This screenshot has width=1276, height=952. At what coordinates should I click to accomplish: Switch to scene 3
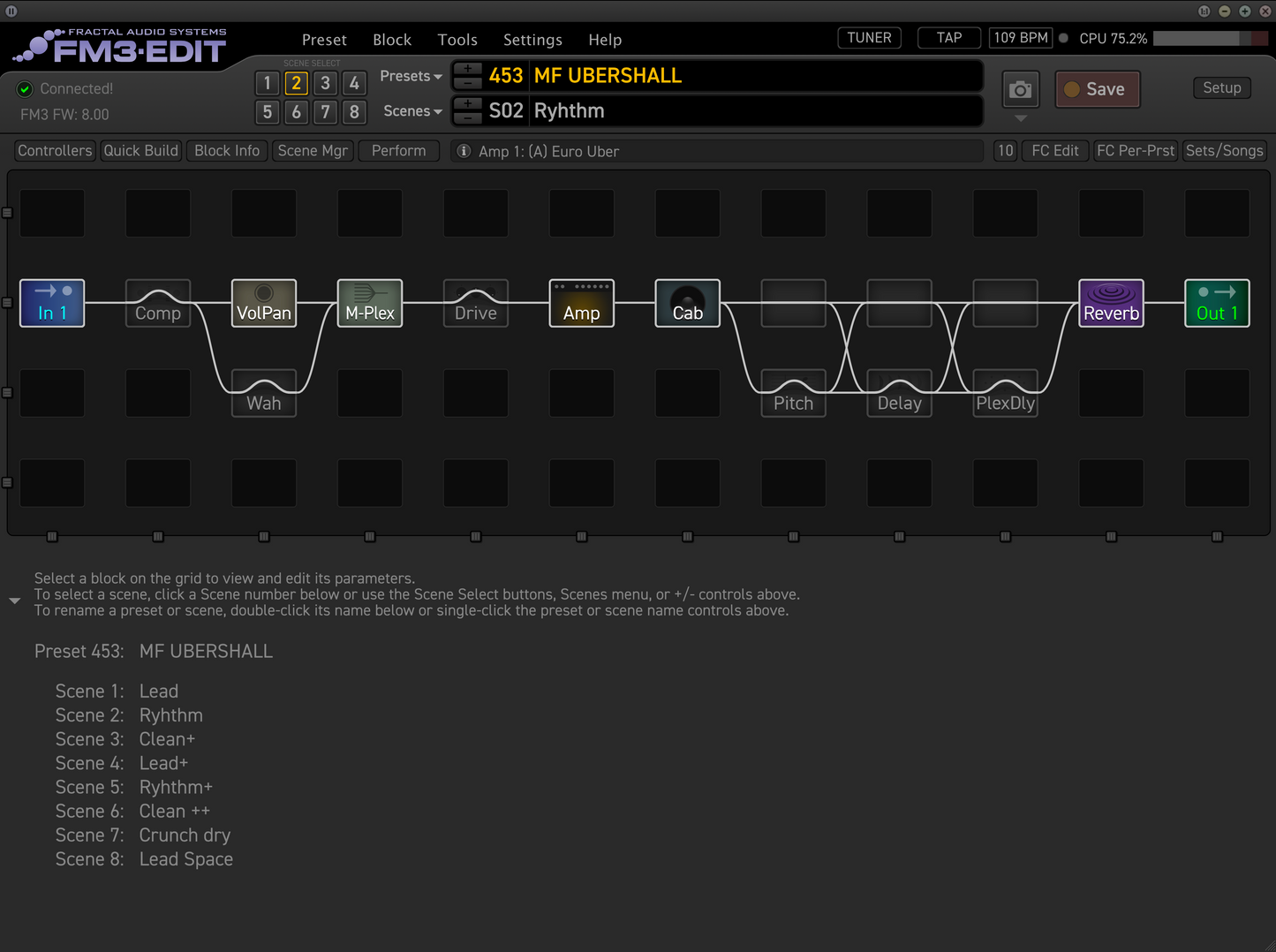326,83
